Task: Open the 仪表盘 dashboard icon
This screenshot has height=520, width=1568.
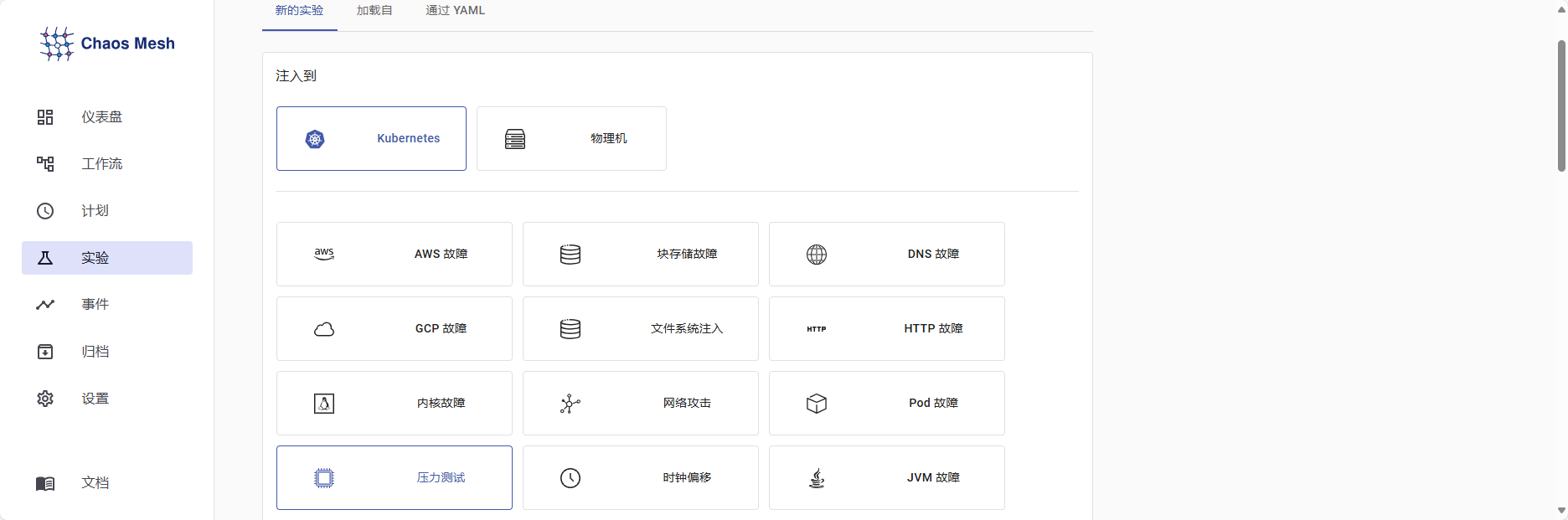Action: (x=45, y=117)
